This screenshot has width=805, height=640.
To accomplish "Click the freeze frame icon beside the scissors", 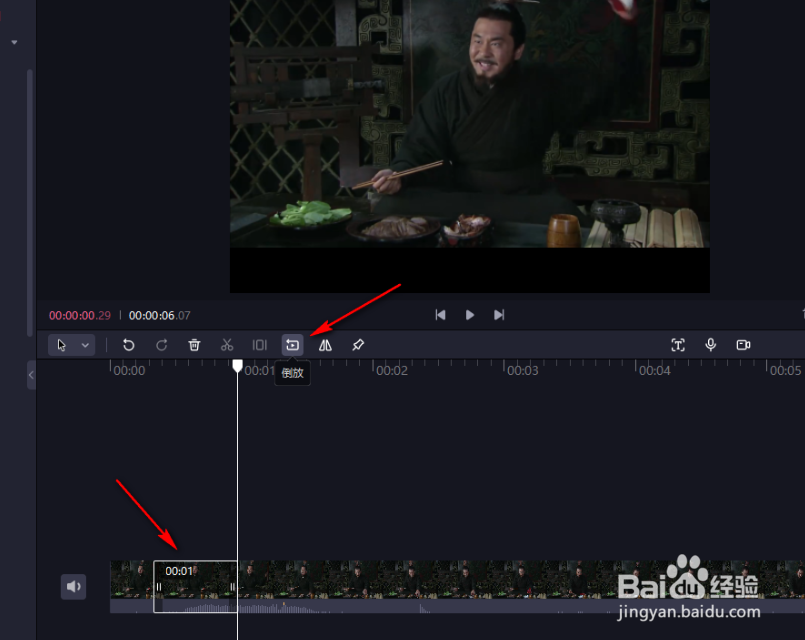I will [260, 345].
